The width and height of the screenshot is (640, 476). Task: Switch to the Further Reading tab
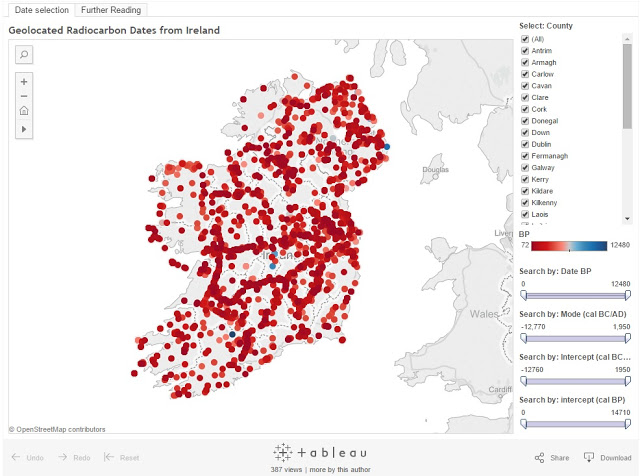(x=111, y=10)
